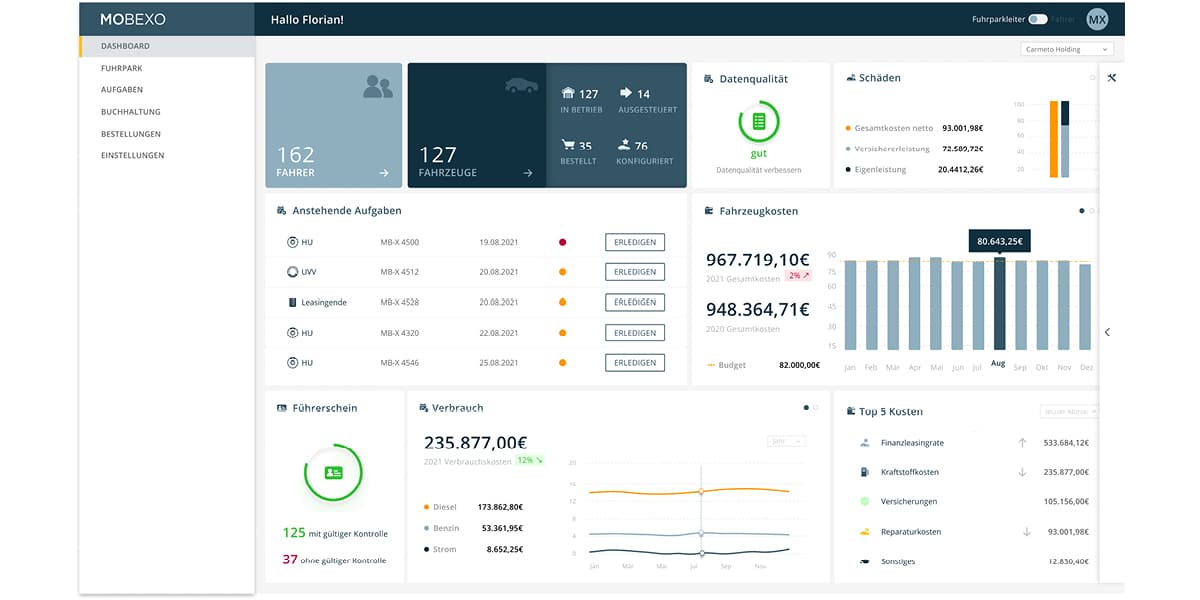Click the tools icon in right panel
Image resolution: width=1200 pixels, height=600 pixels.
(x=1111, y=78)
